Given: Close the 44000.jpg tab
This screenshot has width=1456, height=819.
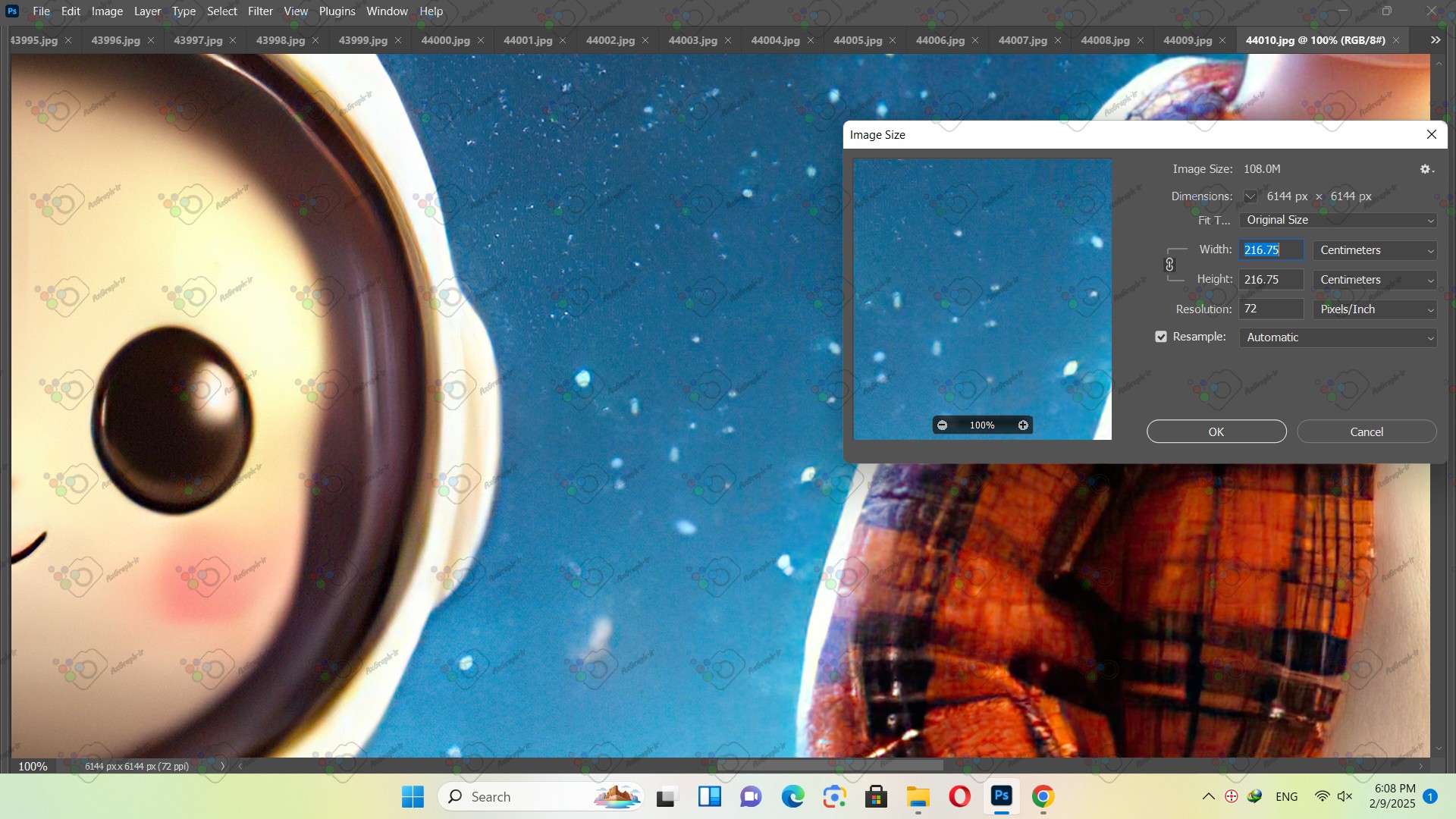Looking at the screenshot, I should (481, 40).
